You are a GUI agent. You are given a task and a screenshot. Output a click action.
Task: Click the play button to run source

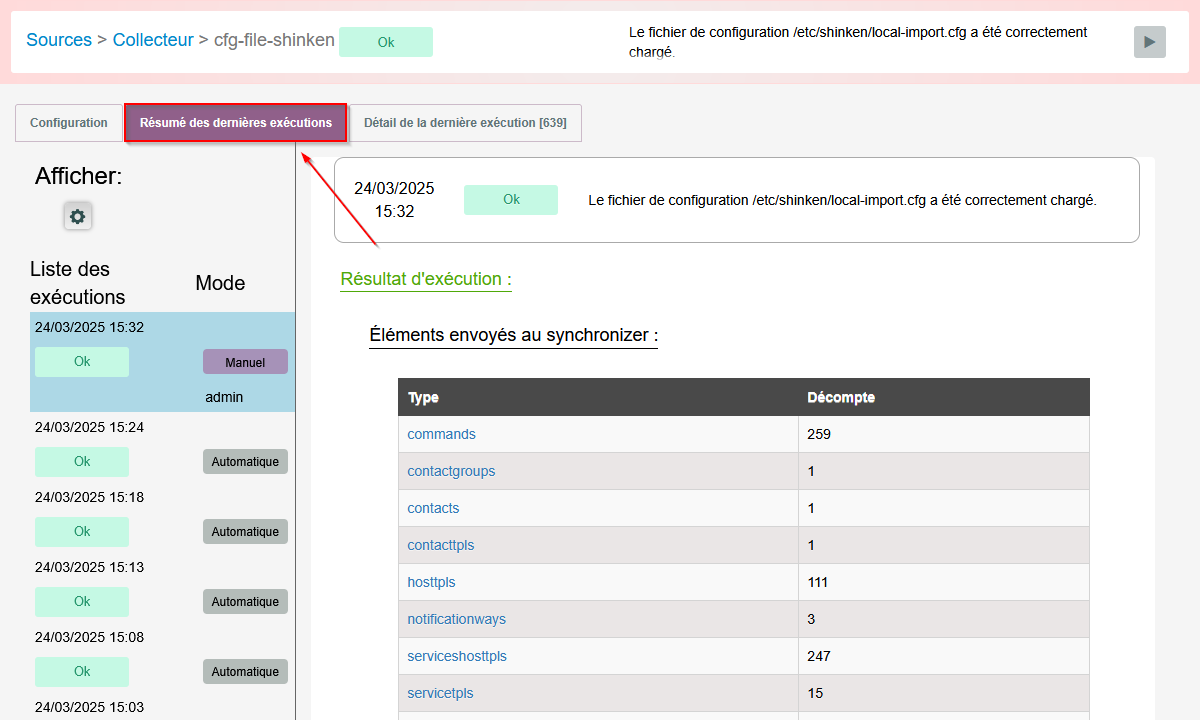pyautogui.click(x=1149, y=42)
